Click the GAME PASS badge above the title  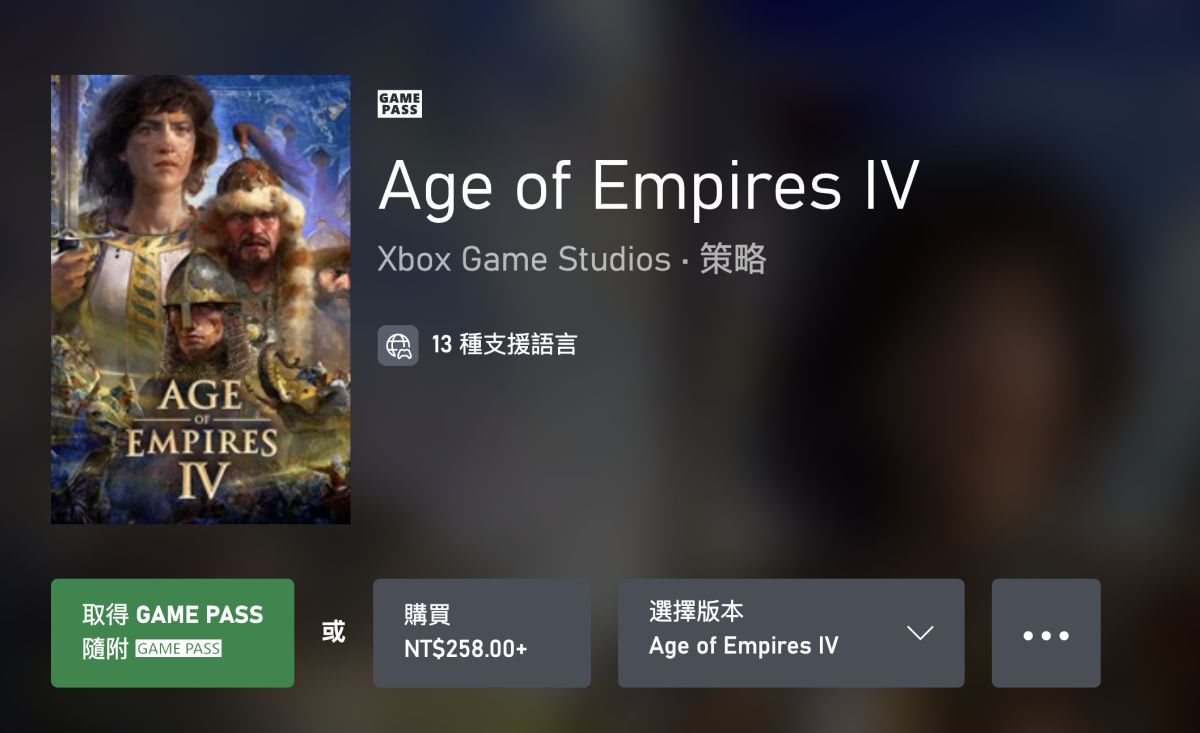[x=398, y=103]
